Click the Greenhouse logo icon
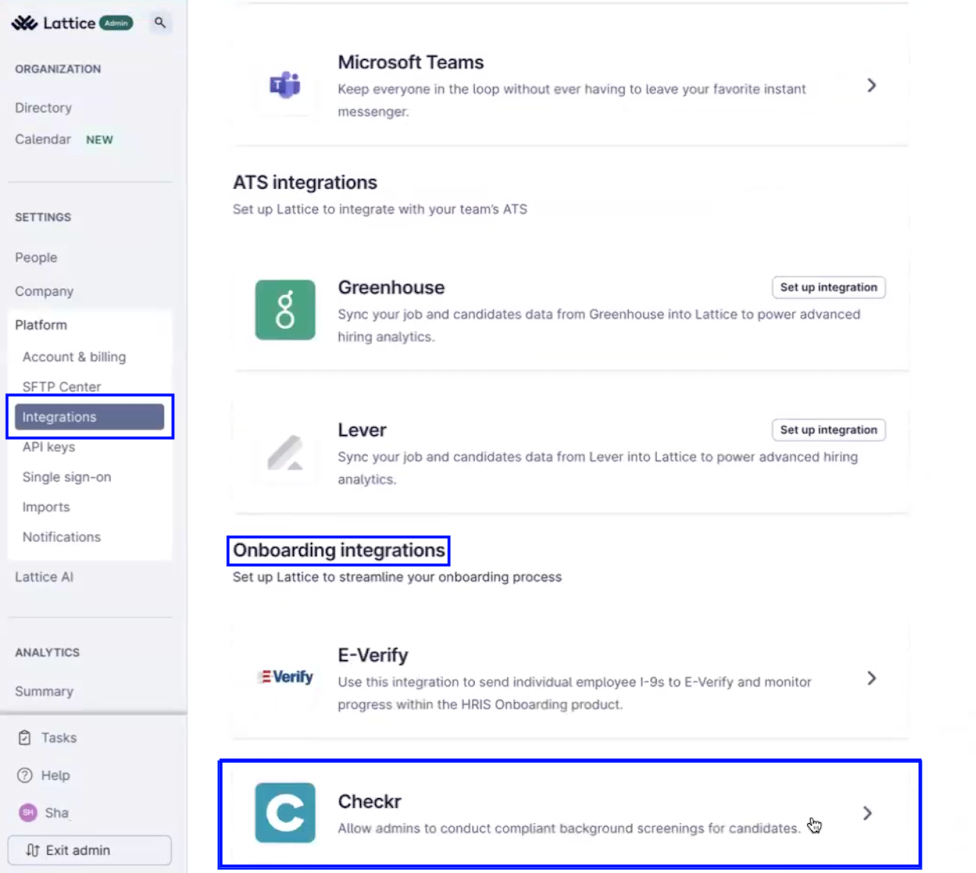Image resolution: width=976 pixels, height=873 pixels. point(285,310)
